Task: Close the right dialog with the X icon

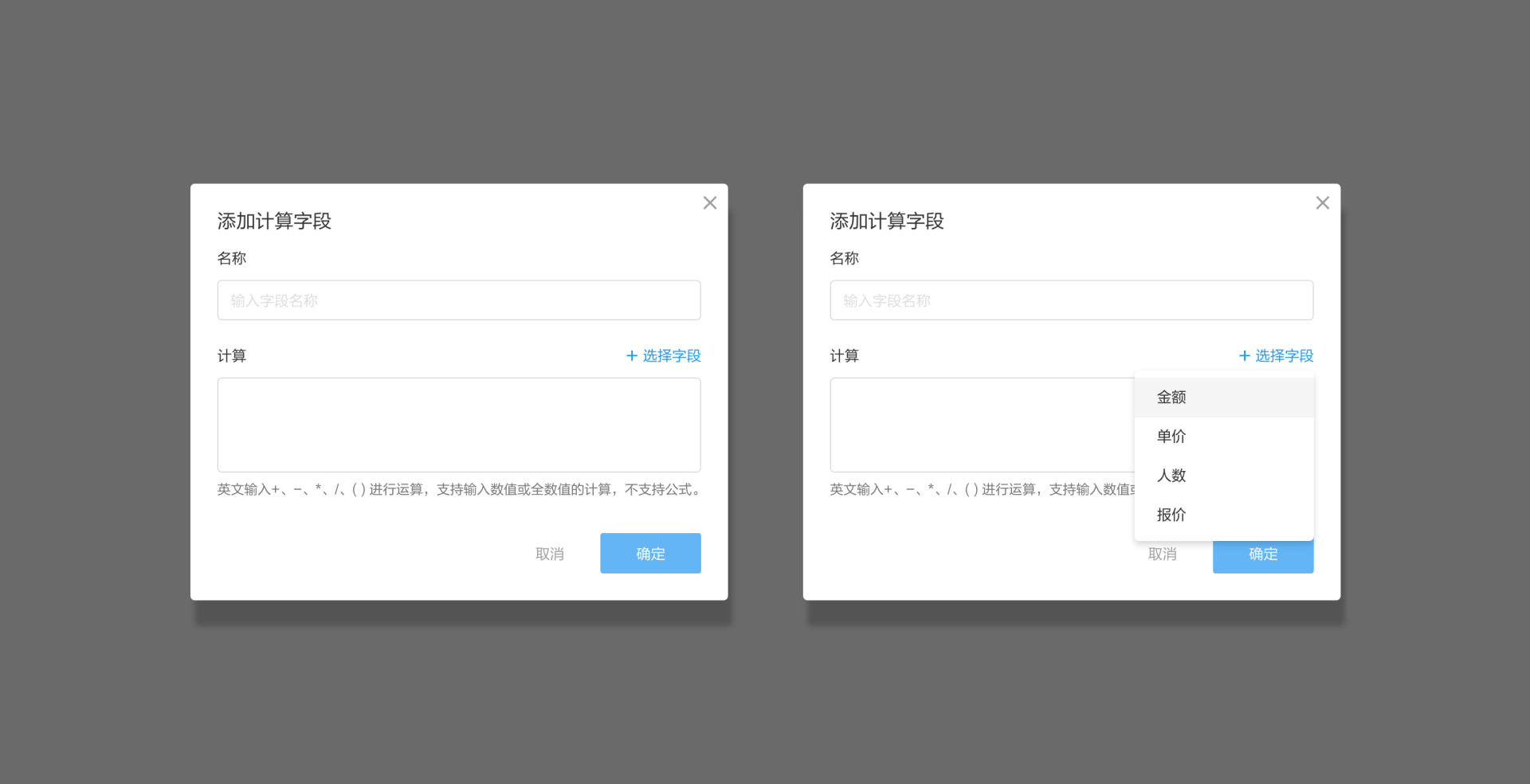Action: [1322, 203]
